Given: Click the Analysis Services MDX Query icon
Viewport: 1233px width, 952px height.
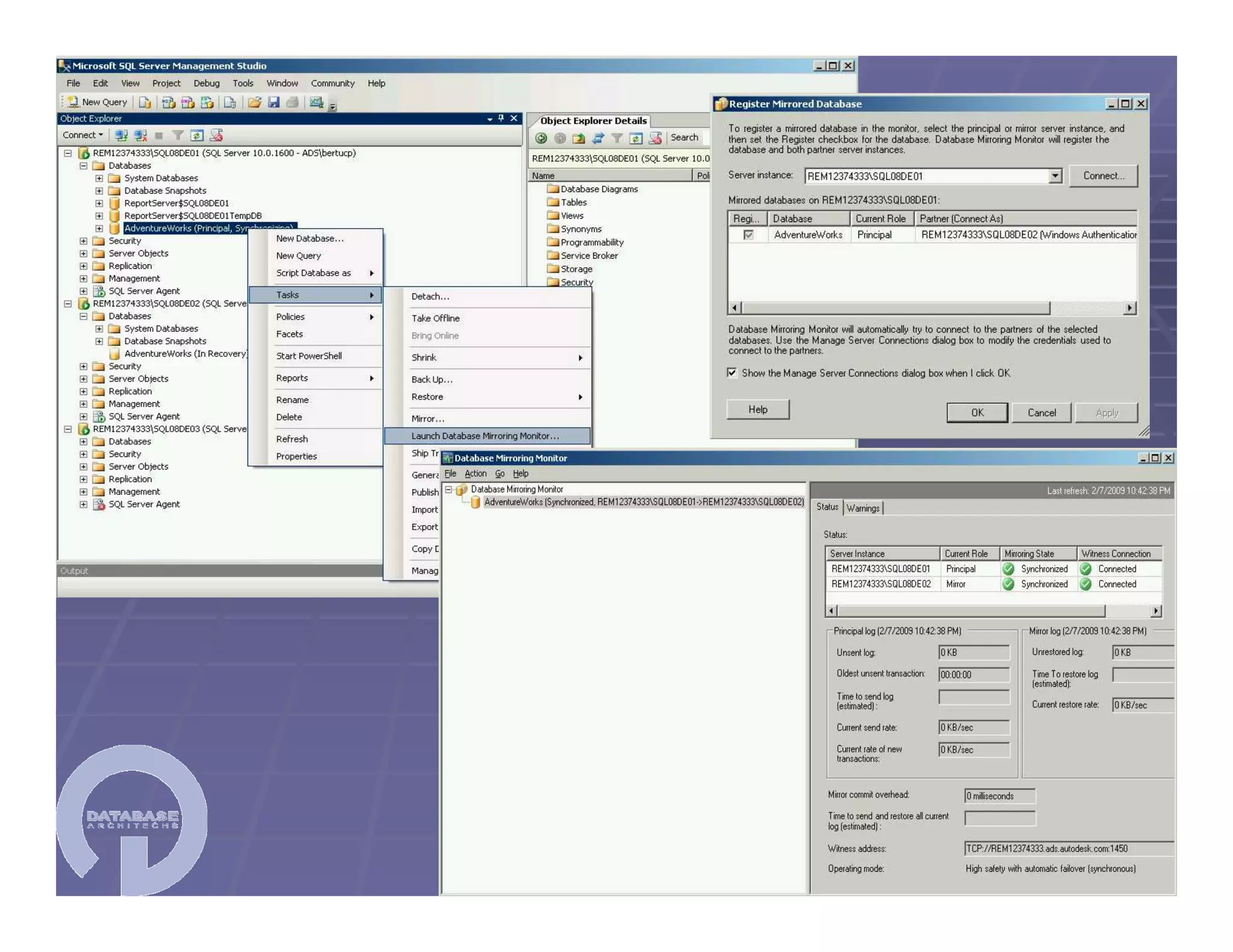Looking at the screenshot, I should pyautogui.click(x=169, y=102).
